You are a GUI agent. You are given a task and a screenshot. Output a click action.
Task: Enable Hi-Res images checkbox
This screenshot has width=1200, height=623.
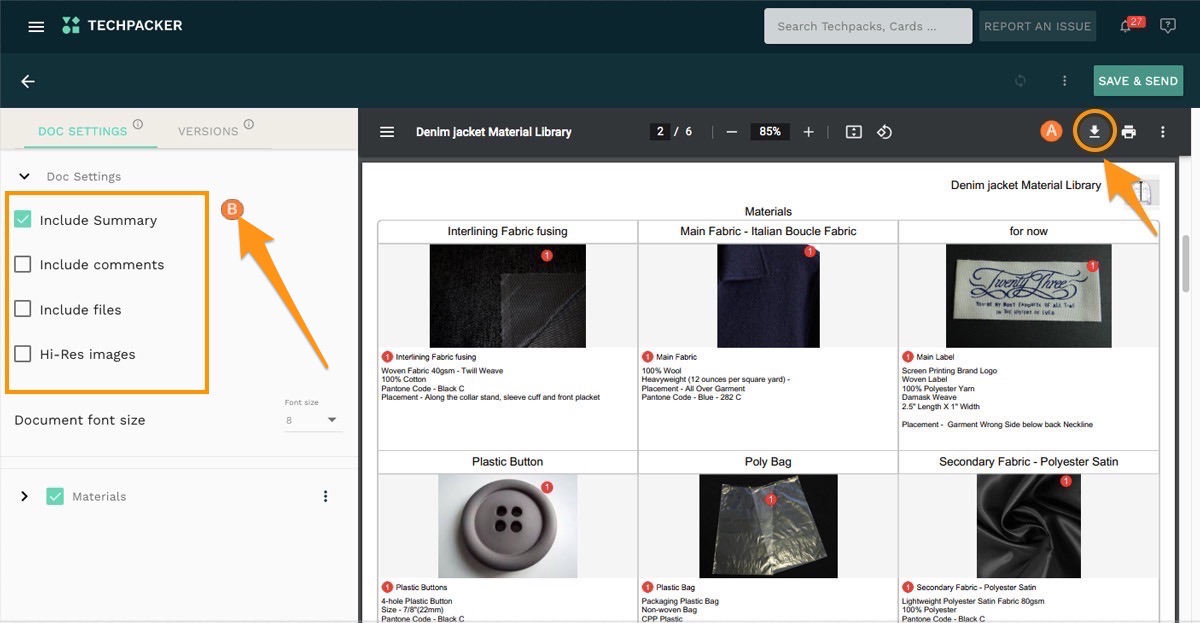pyautogui.click(x=23, y=354)
